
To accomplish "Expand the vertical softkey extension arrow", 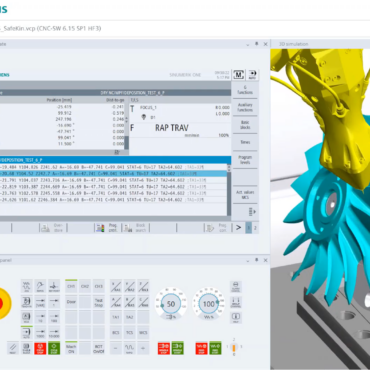I will [x=252, y=212].
